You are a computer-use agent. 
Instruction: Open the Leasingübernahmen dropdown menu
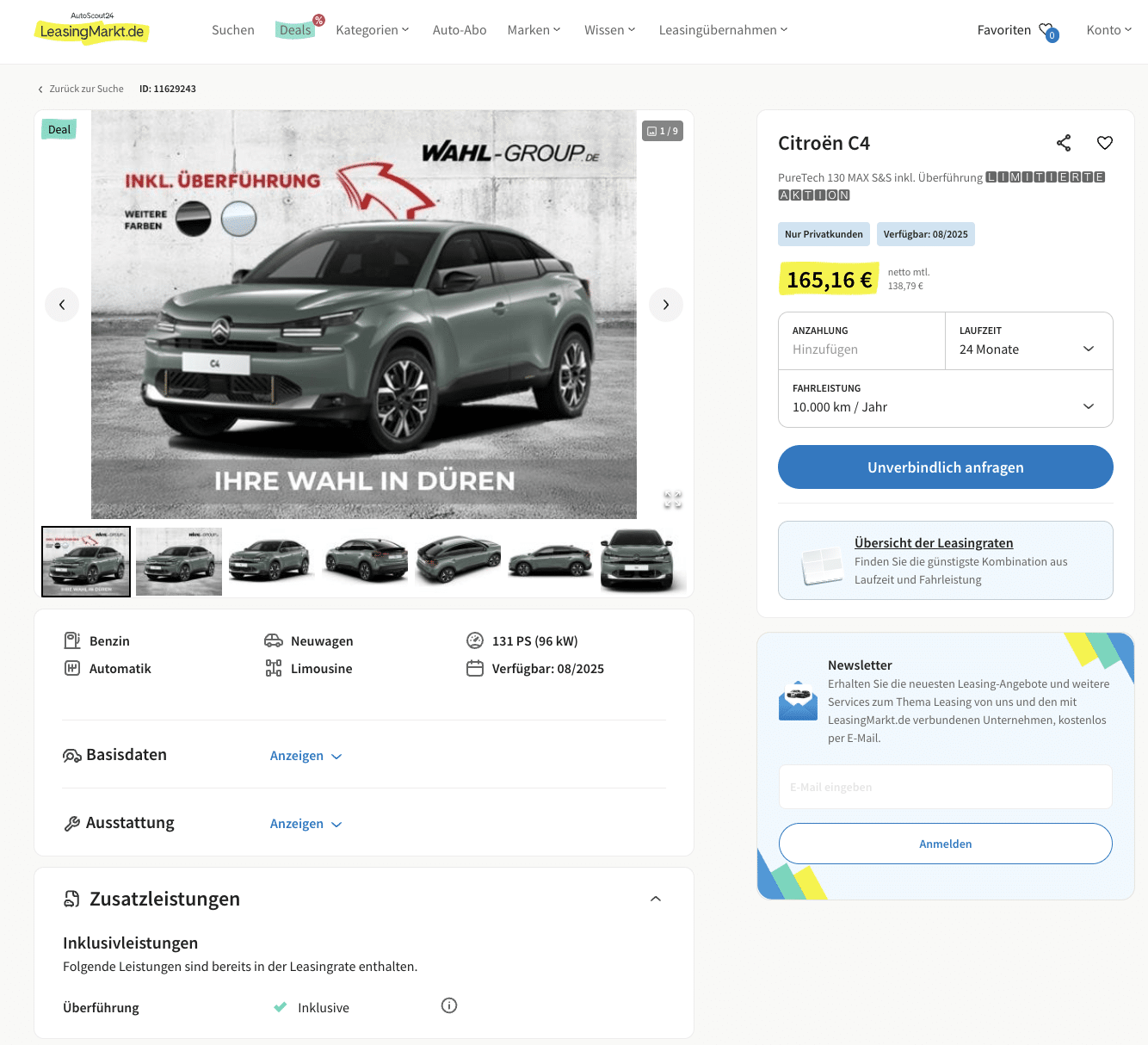724,30
